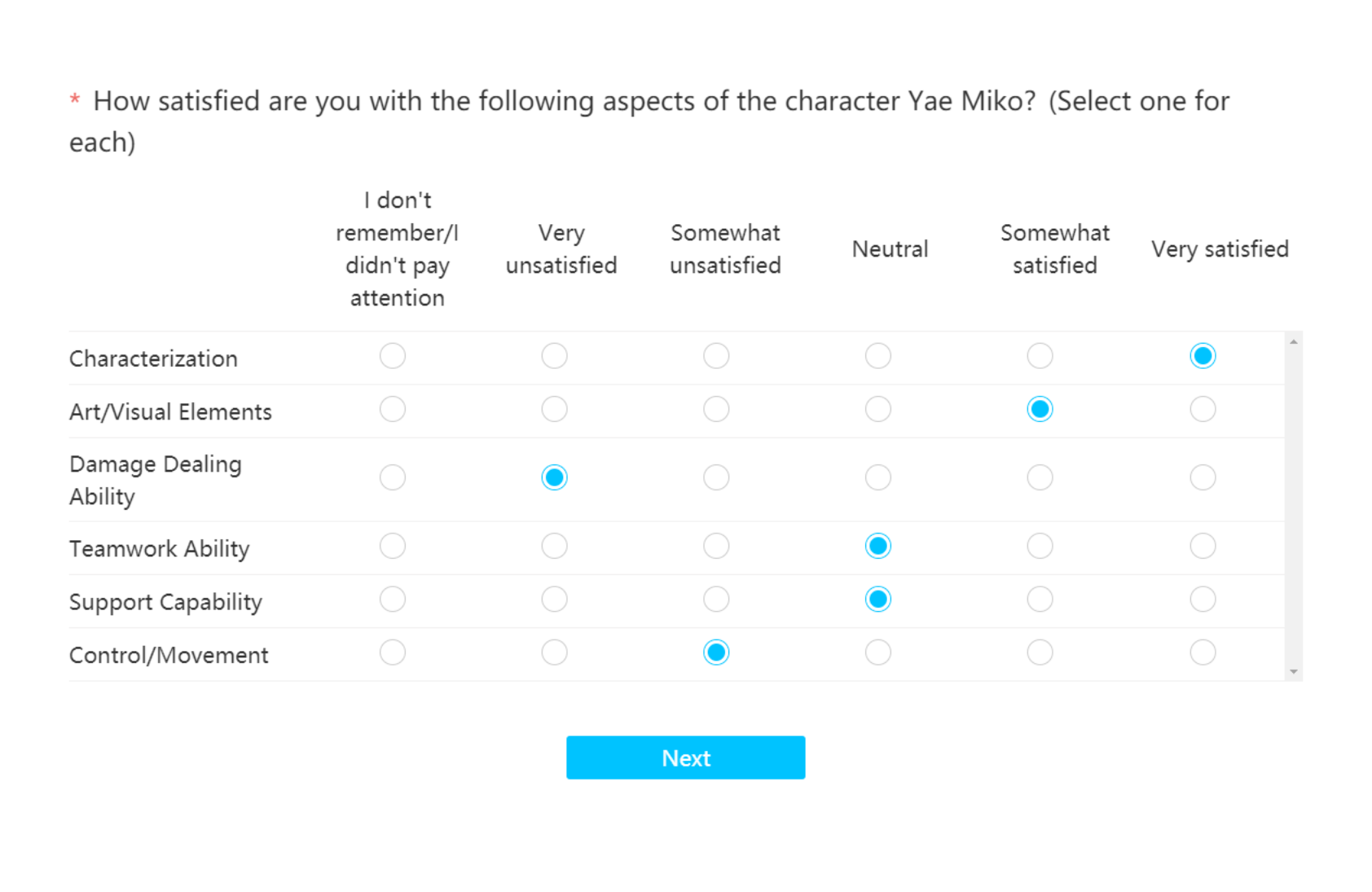This screenshot has width=1372, height=892.
Task: Choose Very unsatisfied for Art/Visual Elements
Action: click(x=554, y=409)
